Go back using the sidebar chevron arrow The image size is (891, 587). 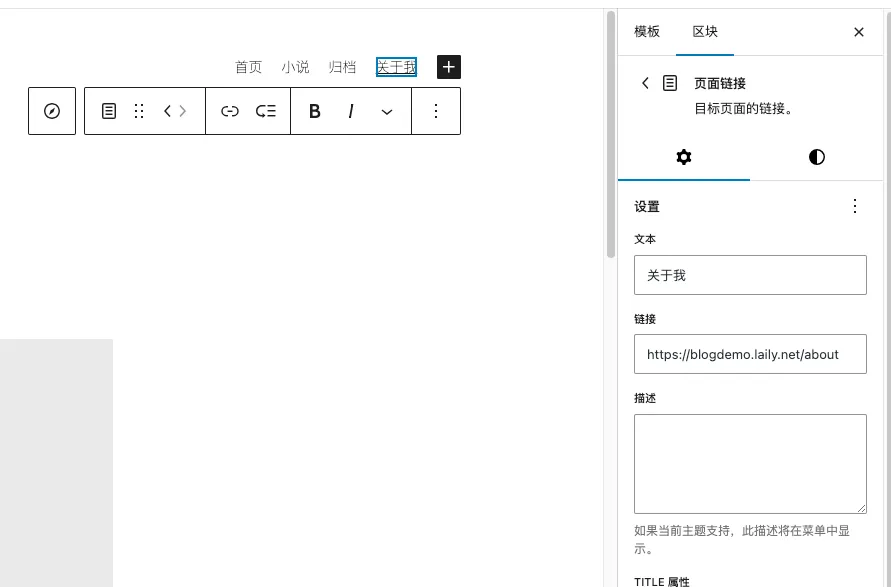pyautogui.click(x=645, y=83)
